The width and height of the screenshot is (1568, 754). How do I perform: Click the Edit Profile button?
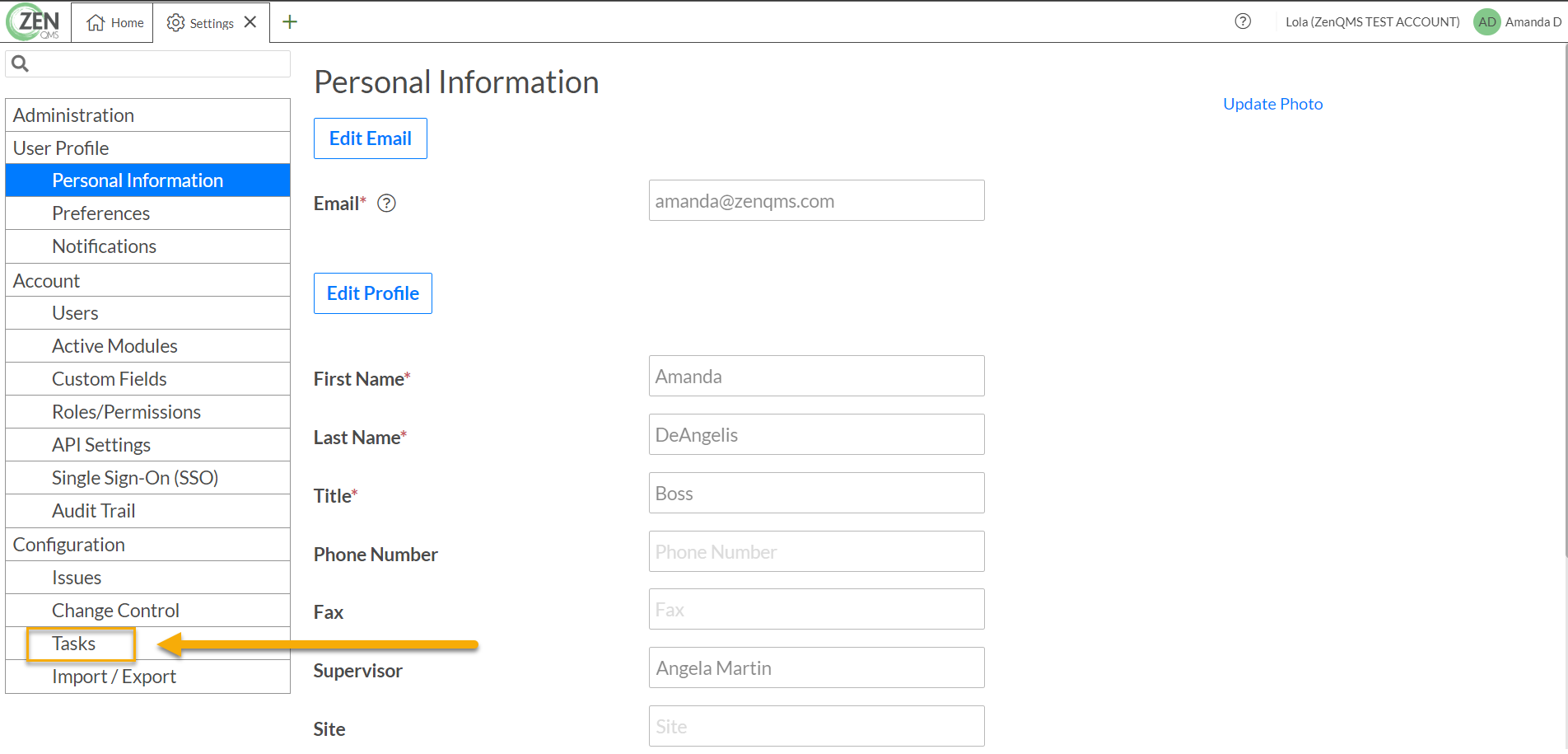(372, 293)
